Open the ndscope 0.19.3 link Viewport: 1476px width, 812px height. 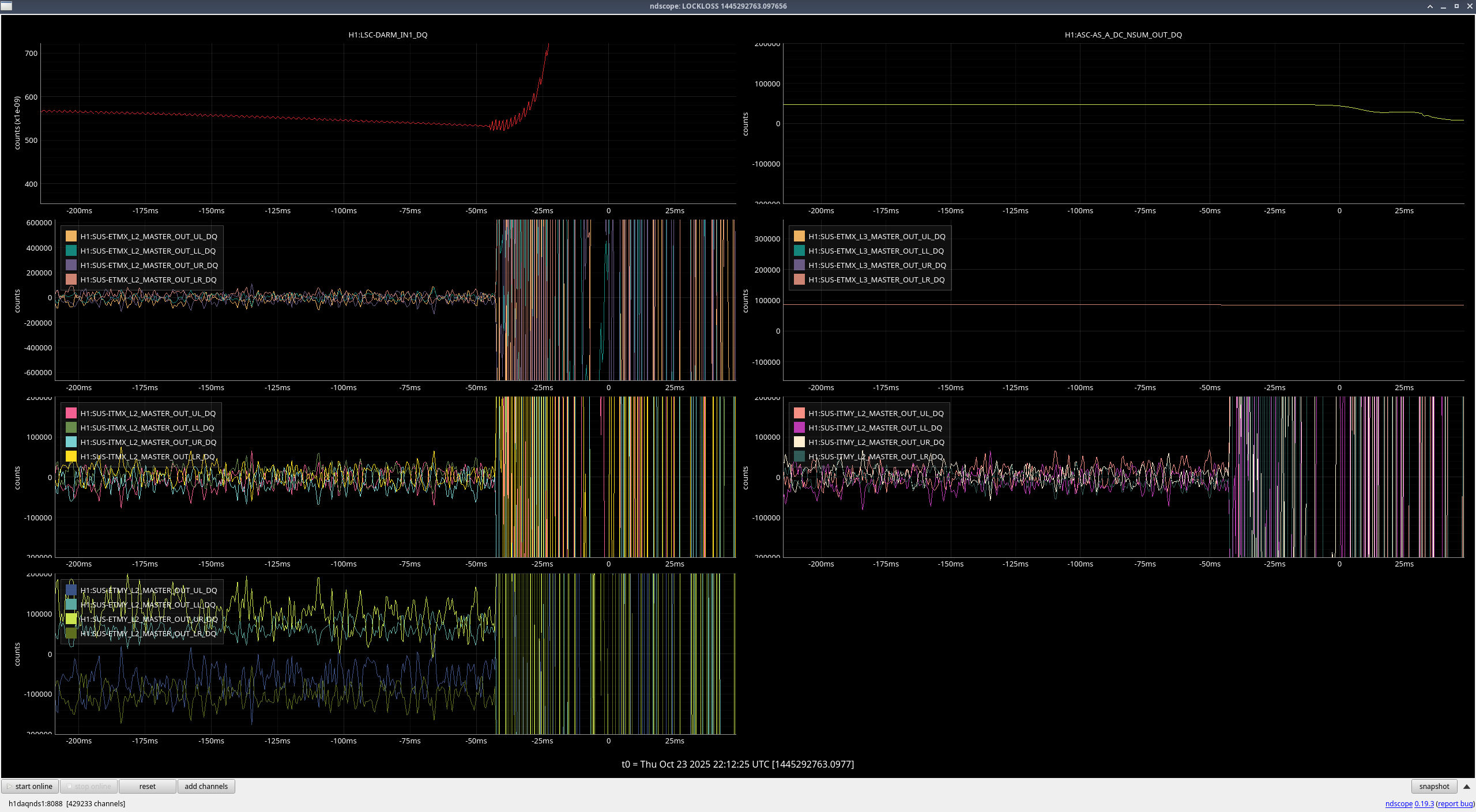click(x=1409, y=803)
